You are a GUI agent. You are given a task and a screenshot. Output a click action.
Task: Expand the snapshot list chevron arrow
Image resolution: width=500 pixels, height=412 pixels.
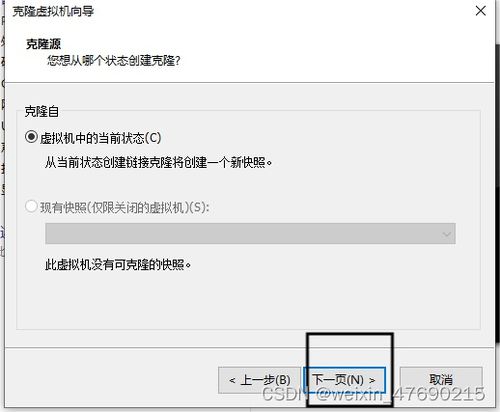coord(446,234)
